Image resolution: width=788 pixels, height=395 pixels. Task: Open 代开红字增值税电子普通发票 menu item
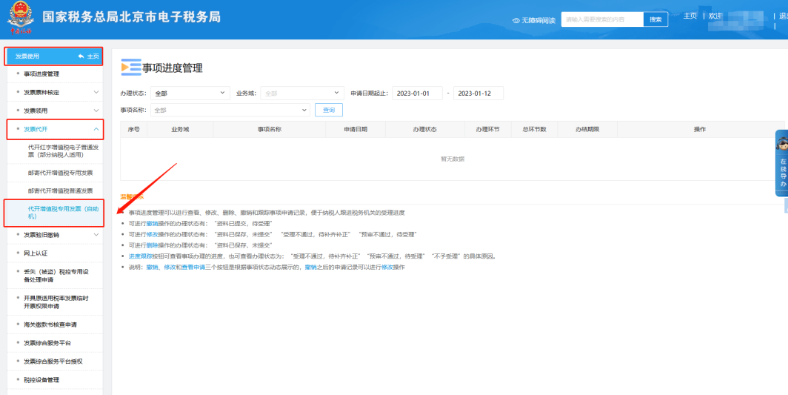(63, 151)
